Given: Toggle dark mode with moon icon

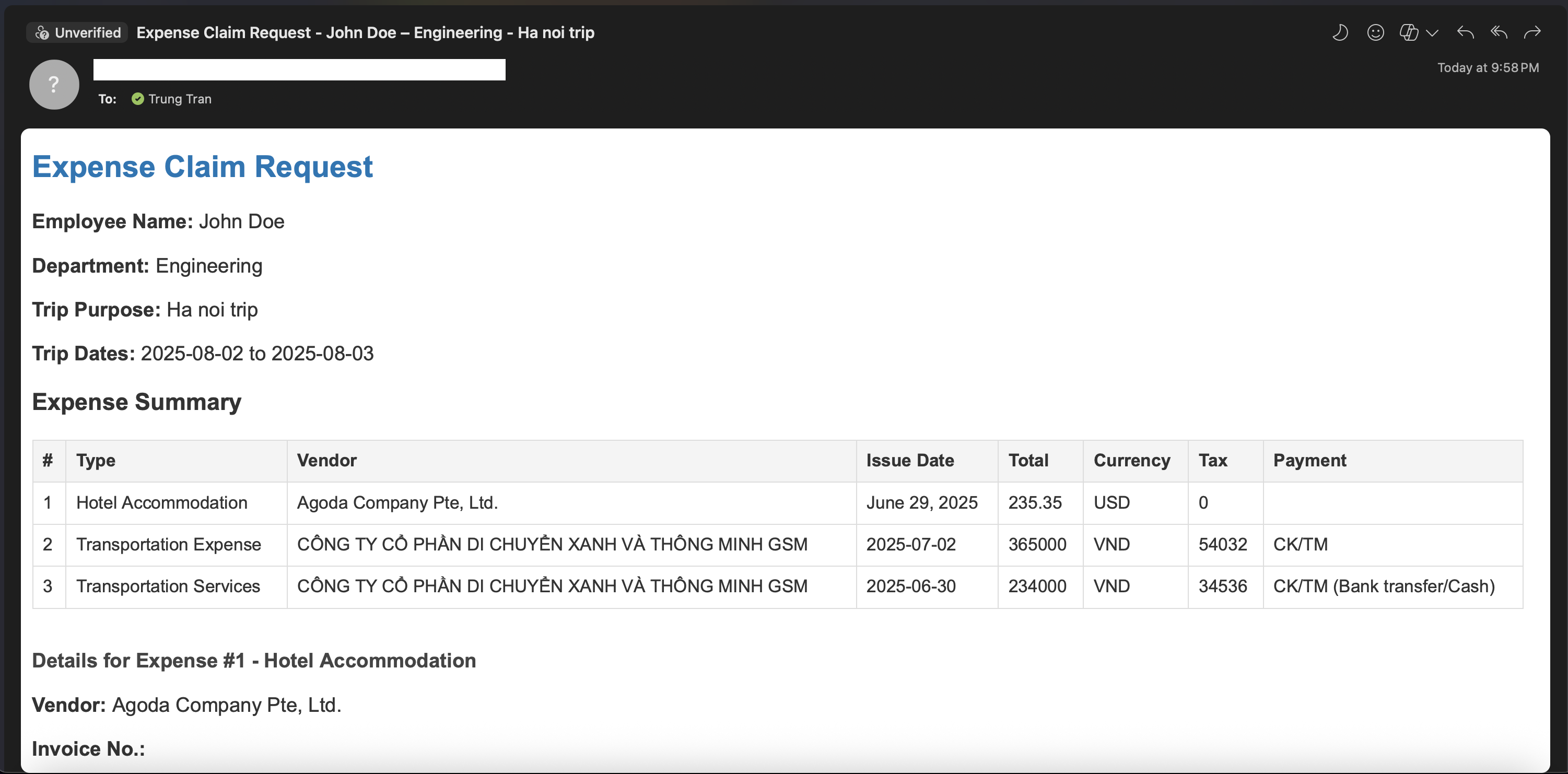Looking at the screenshot, I should (x=1340, y=32).
